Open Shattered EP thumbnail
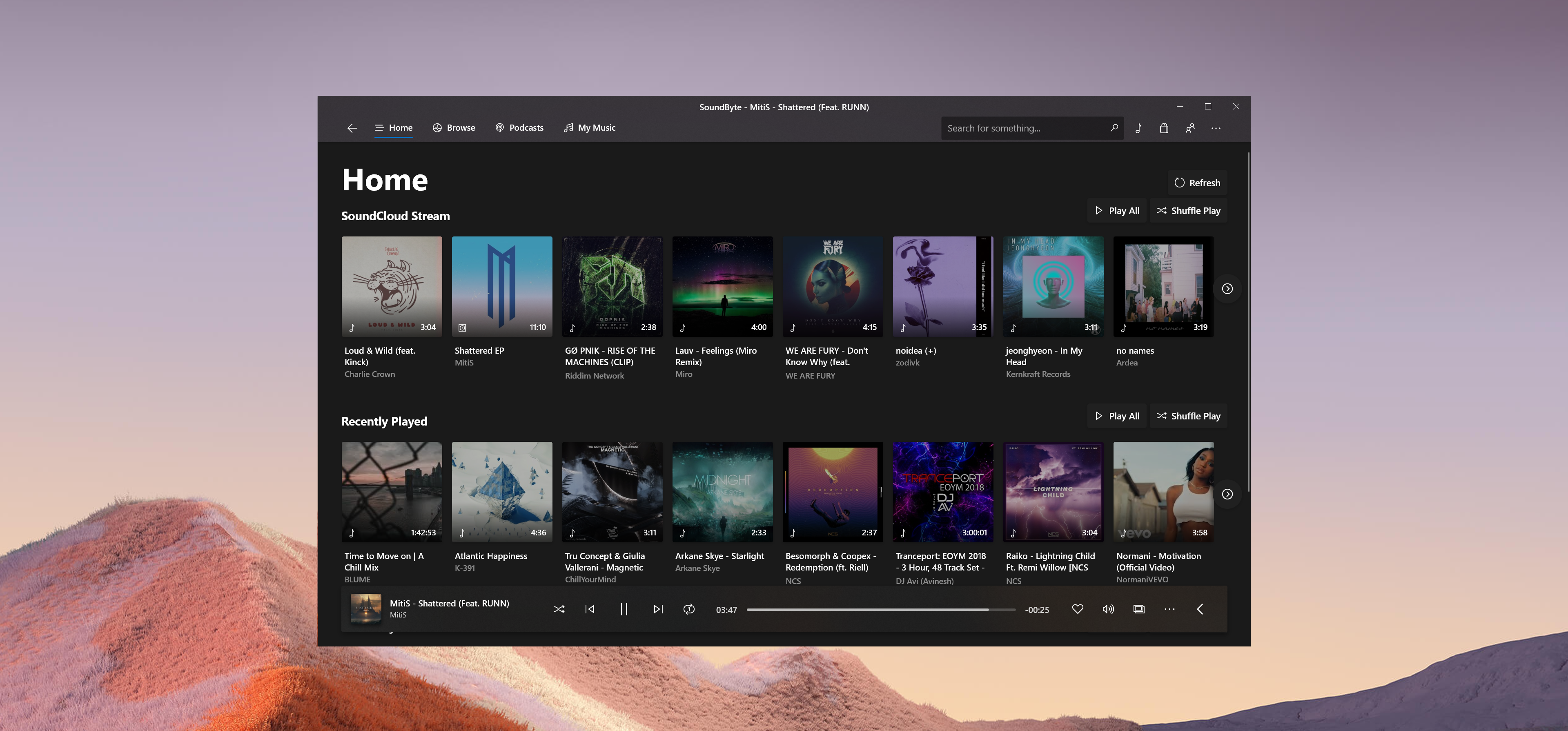Image resolution: width=1568 pixels, height=731 pixels. [502, 287]
